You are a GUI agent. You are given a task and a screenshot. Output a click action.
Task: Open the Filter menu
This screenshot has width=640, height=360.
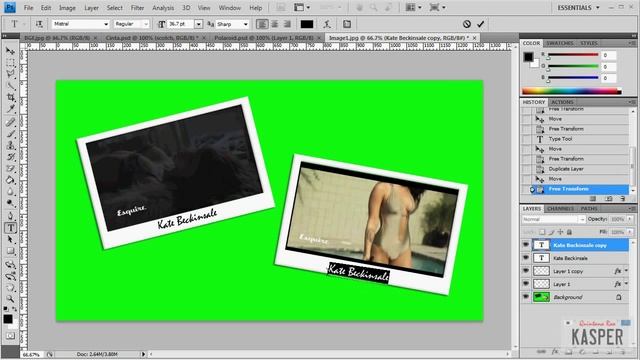(x=138, y=8)
